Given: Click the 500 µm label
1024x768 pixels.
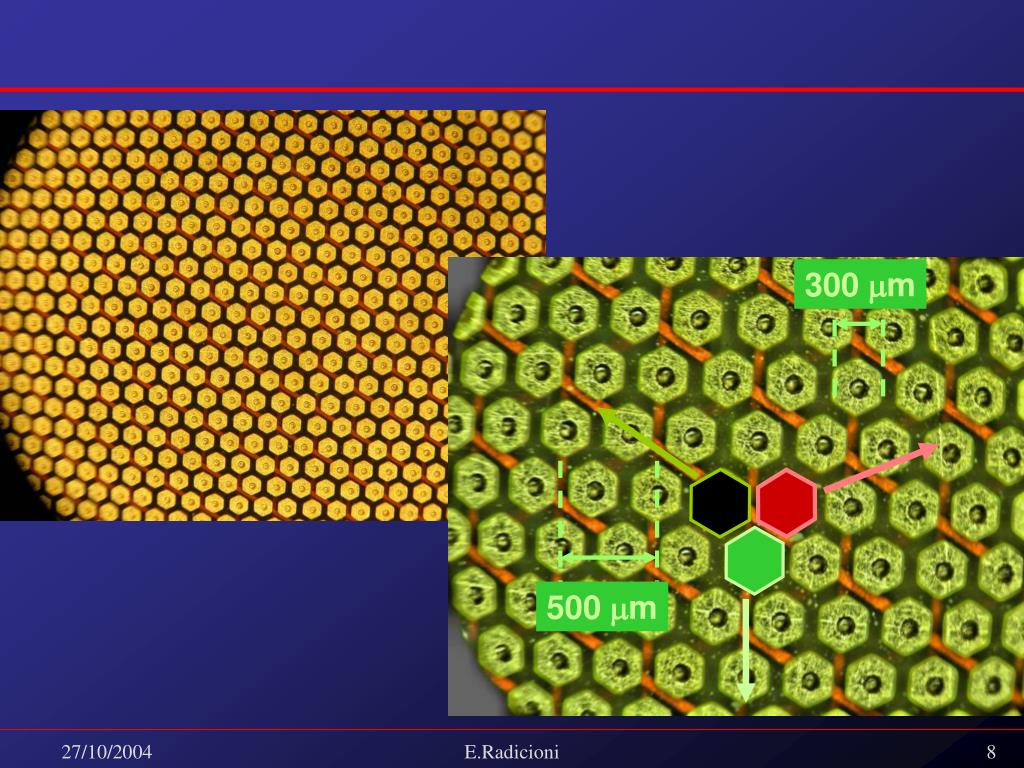Looking at the screenshot, I should click(x=601, y=607).
